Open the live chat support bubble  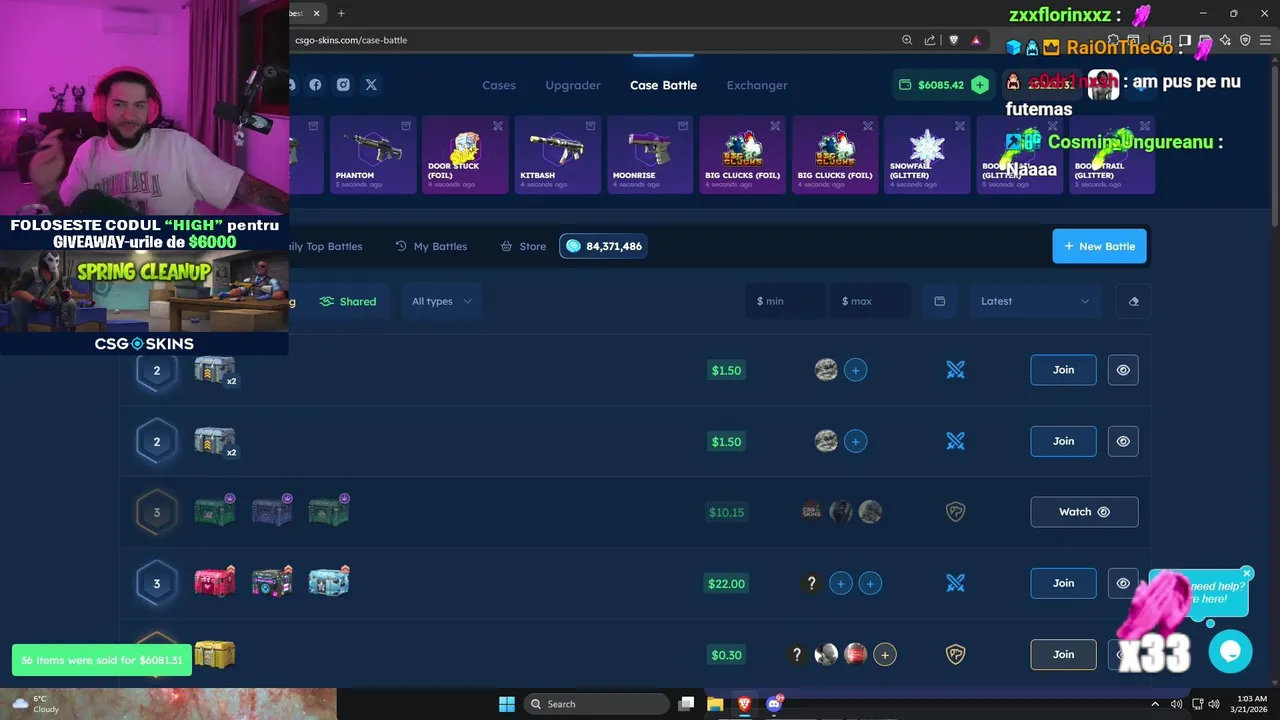pos(1230,652)
